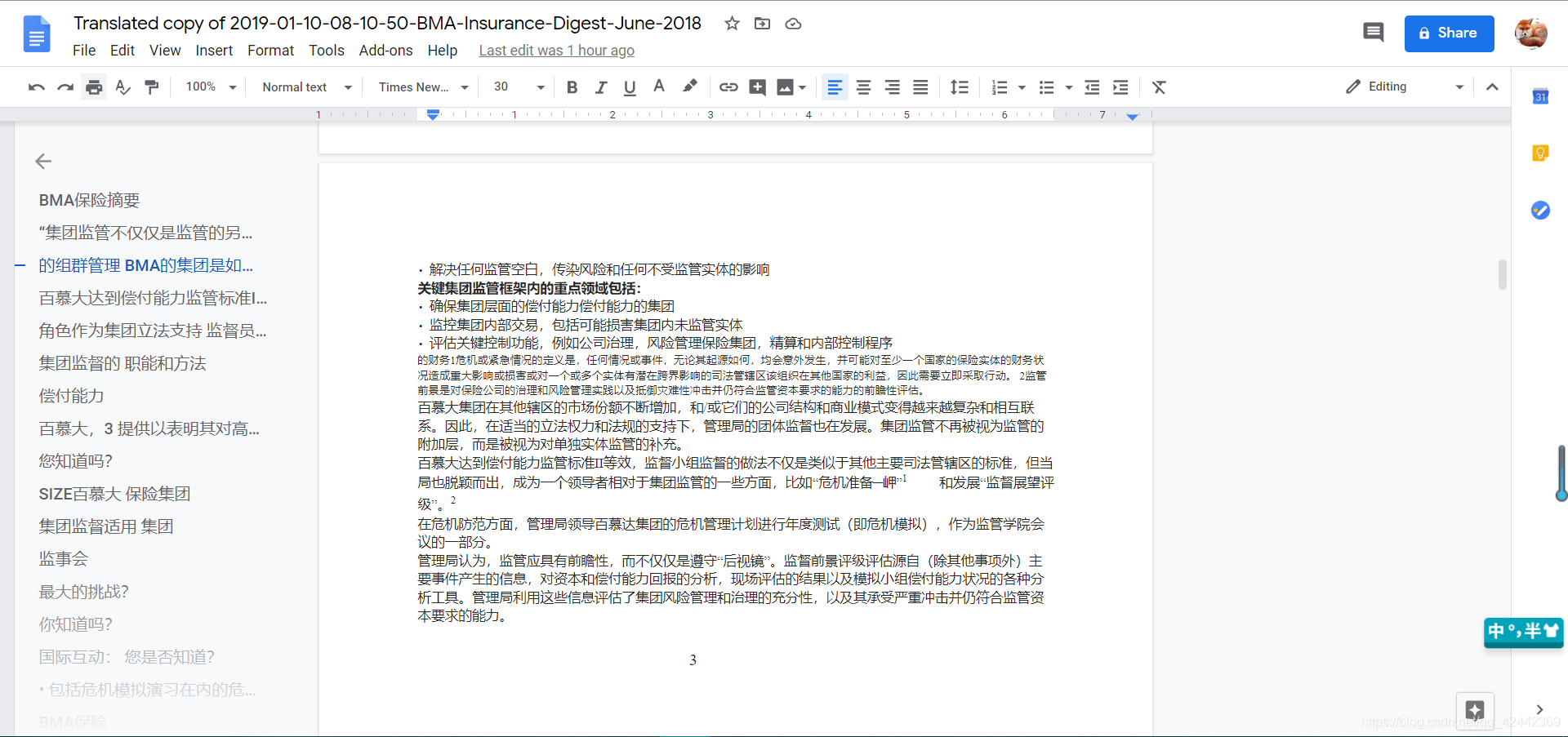
Task: Click the Share button
Action: click(x=1449, y=33)
